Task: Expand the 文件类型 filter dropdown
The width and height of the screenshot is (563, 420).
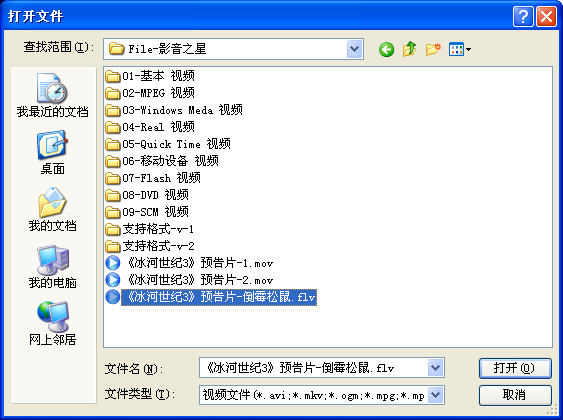Action: coord(435,395)
